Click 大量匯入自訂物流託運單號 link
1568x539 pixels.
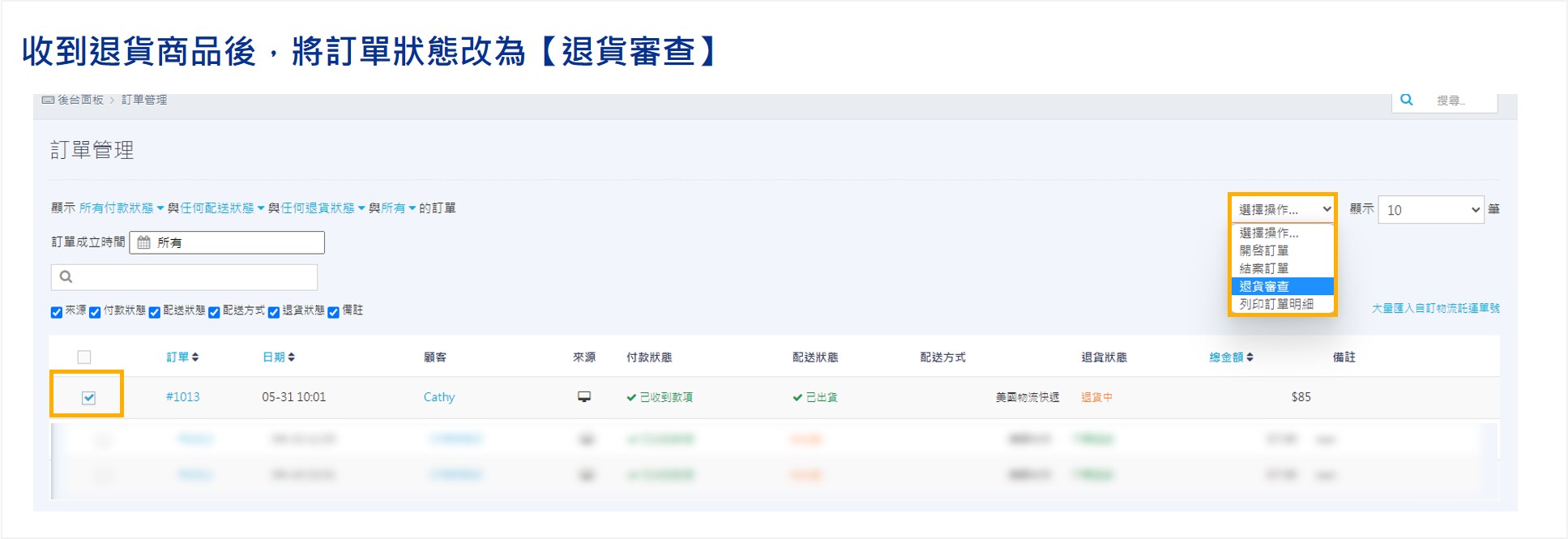[x=1435, y=308]
